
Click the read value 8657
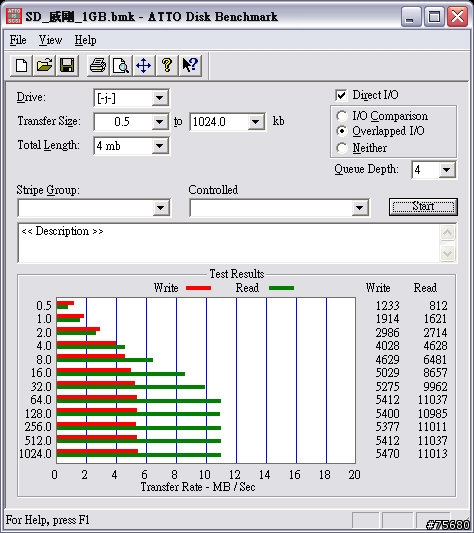(435, 373)
